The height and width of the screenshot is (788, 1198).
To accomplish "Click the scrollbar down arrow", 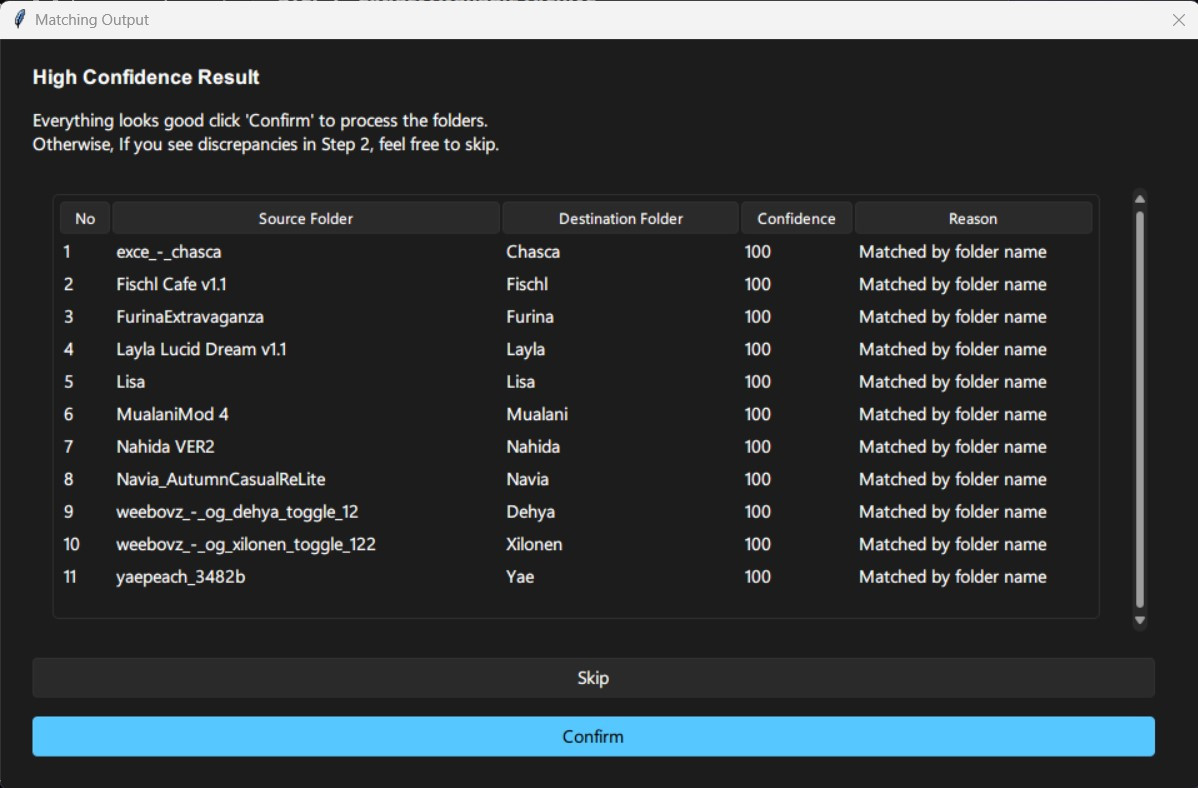I will coord(1139,620).
